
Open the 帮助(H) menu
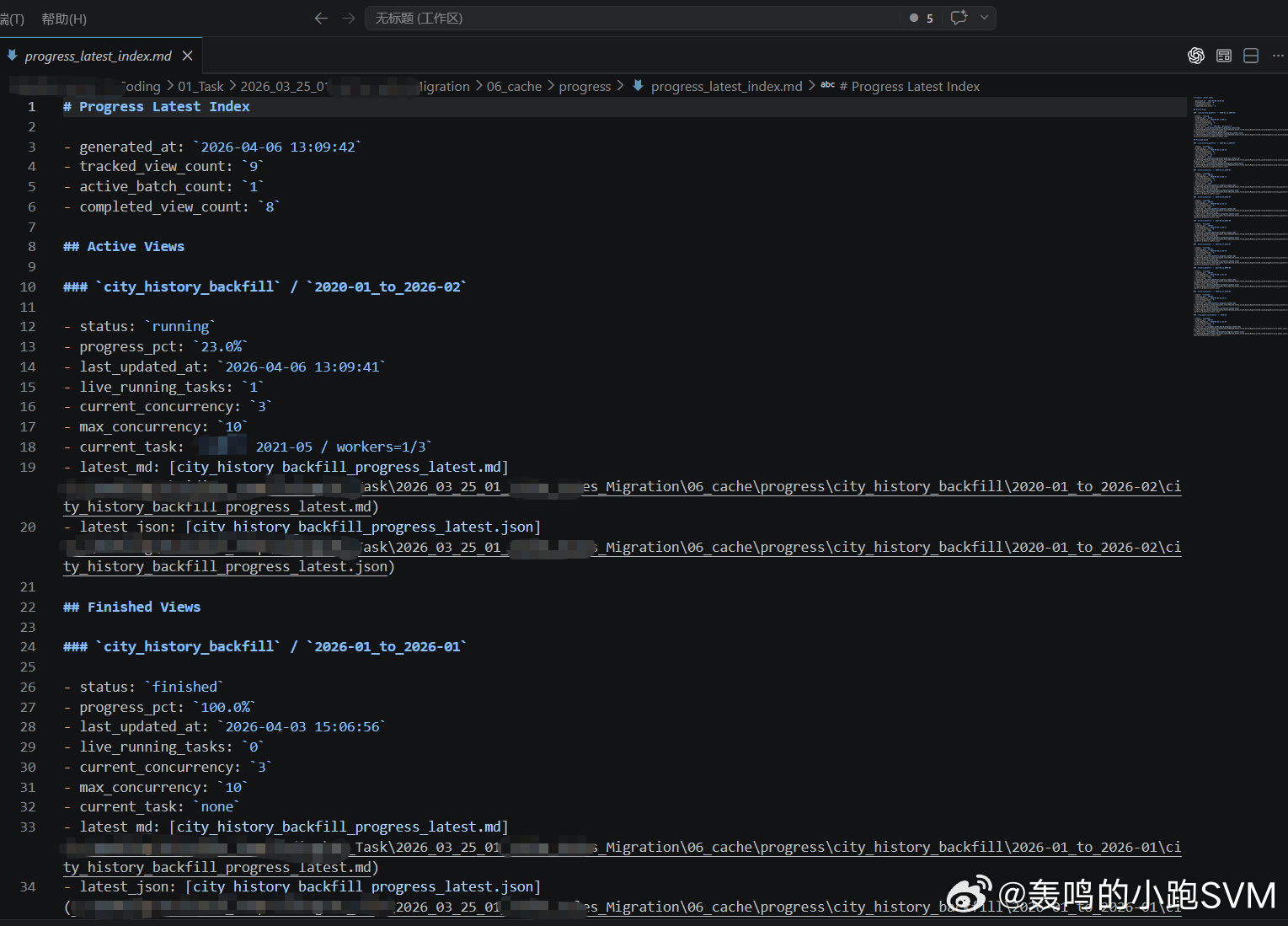coord(64,19)
